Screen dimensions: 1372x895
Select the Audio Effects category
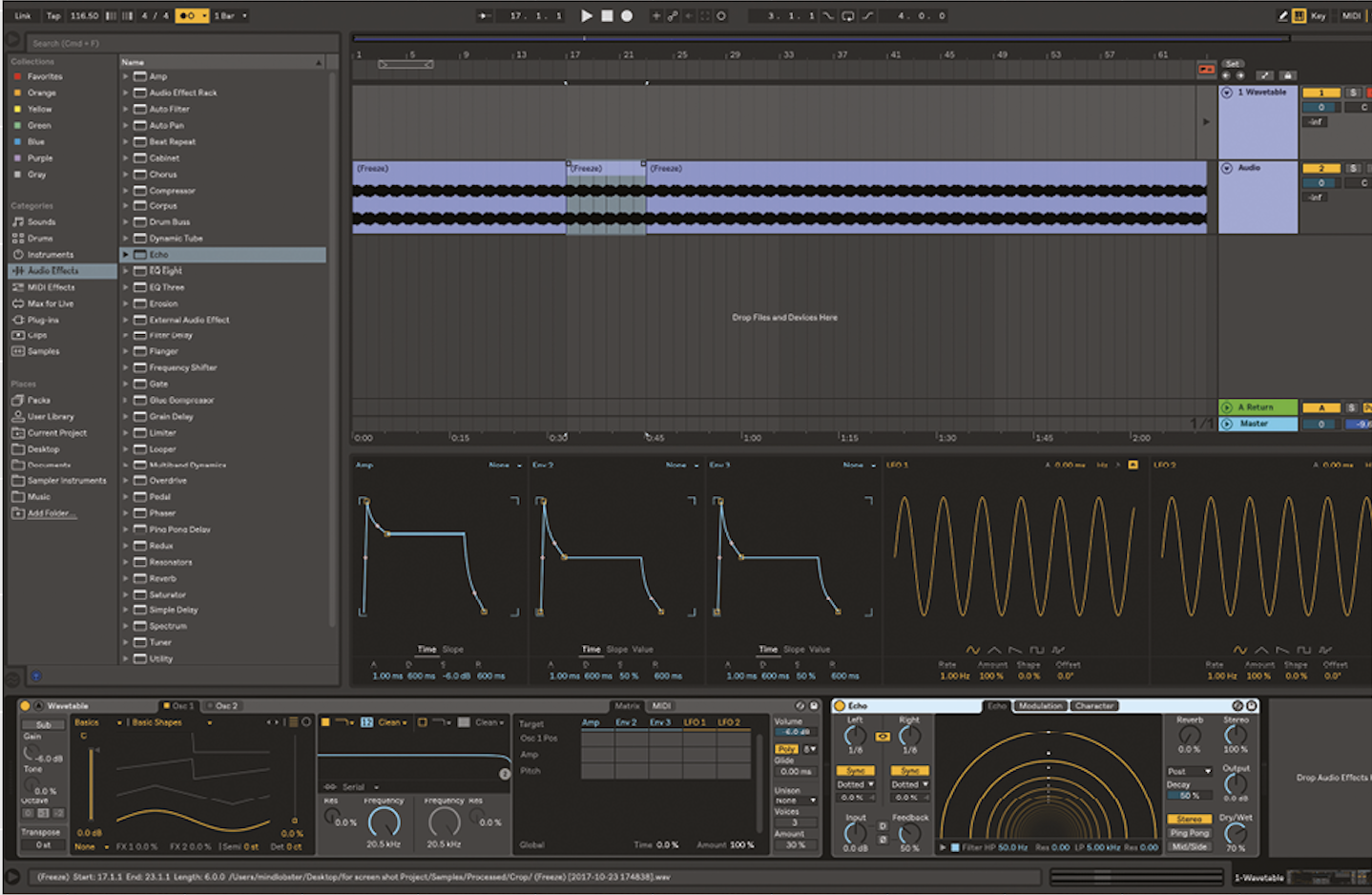(x=62, y=271)
